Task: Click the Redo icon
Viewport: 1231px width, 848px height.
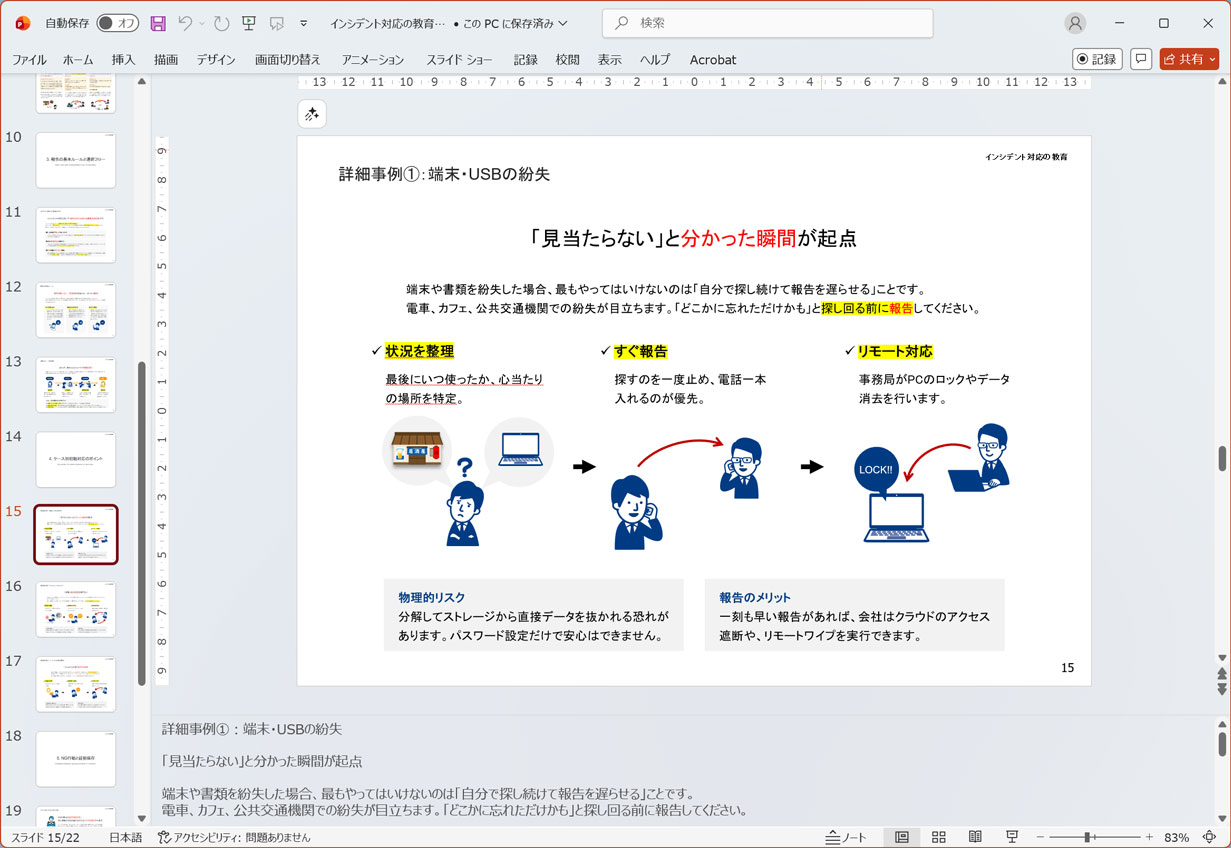Action: tap(220, 23)
